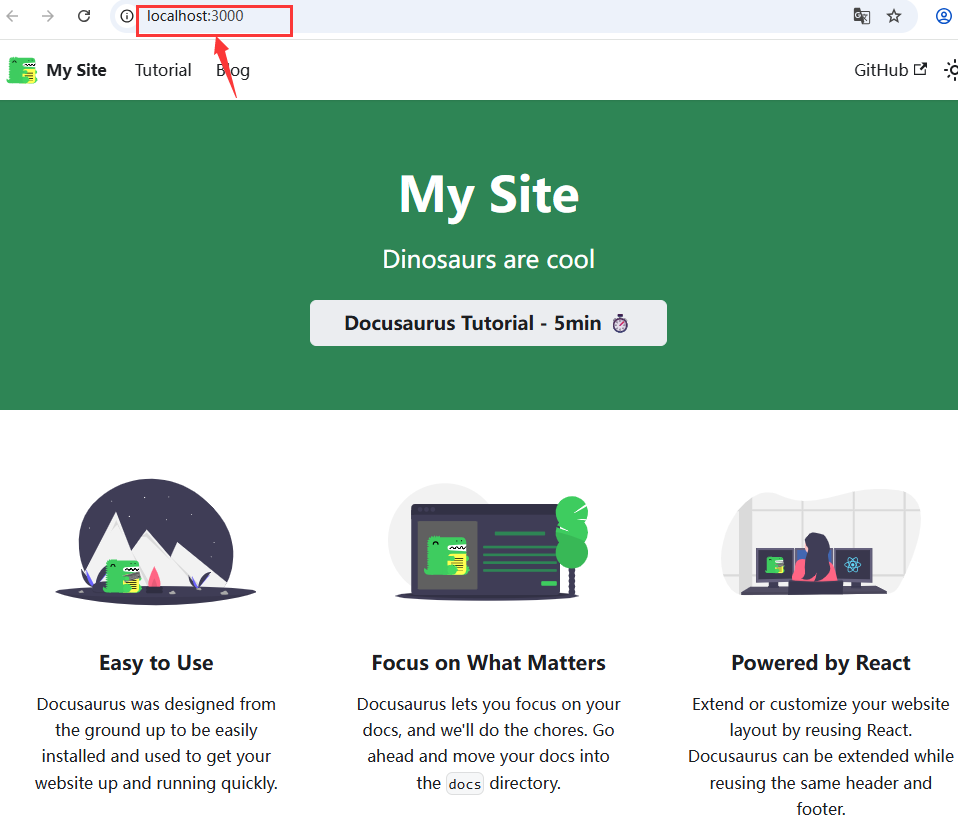Click the Docusaurus dinosaur logo in the navbar
The height and width of the screenshot is (833, 958).
click(22, 70)
